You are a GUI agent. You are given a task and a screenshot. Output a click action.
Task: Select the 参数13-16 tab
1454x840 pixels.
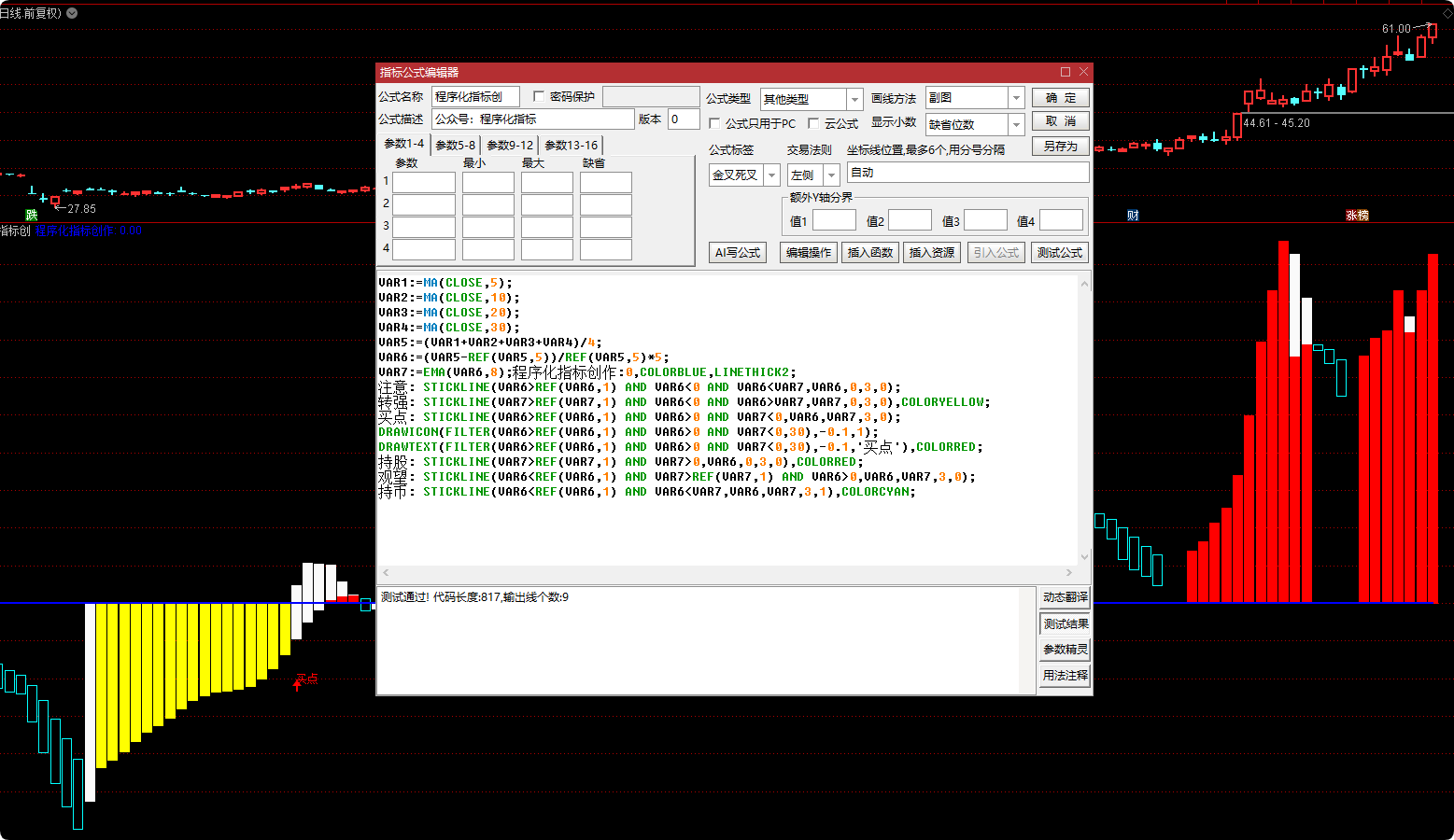point(571,145)
